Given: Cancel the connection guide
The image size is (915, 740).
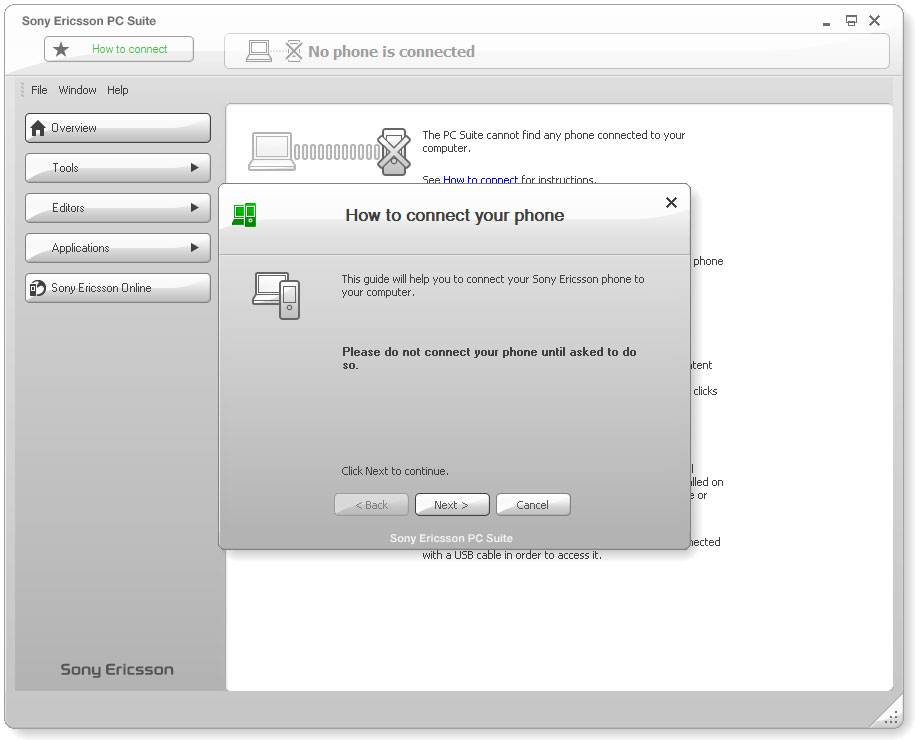Looking at the screenshot, I should (x=533, y=505).
